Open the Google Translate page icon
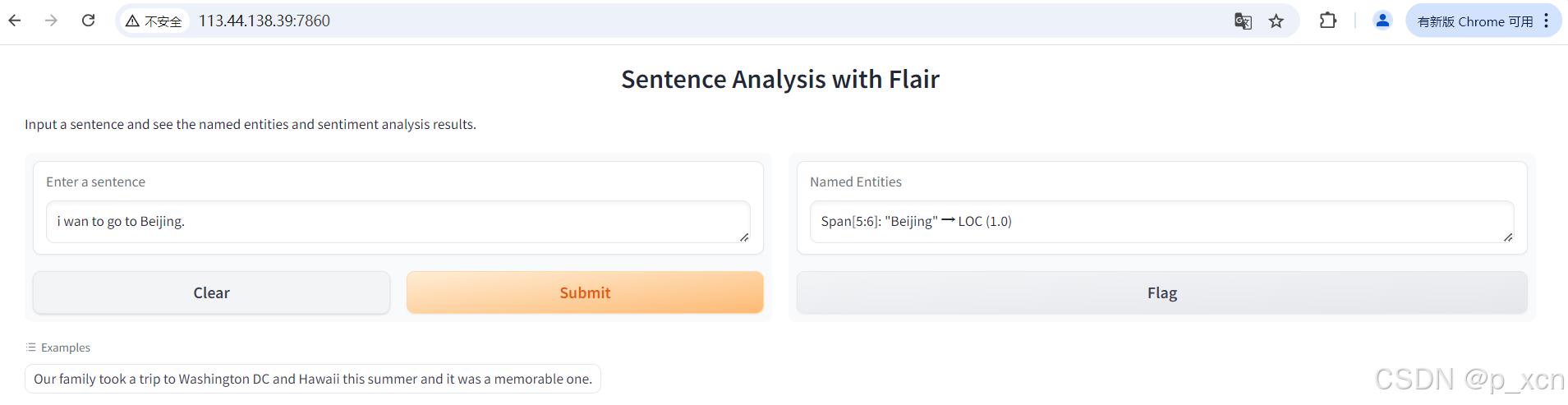The width and height of the screenshot is (1568, 405). pyautogui.click(x=1243, y=21)
